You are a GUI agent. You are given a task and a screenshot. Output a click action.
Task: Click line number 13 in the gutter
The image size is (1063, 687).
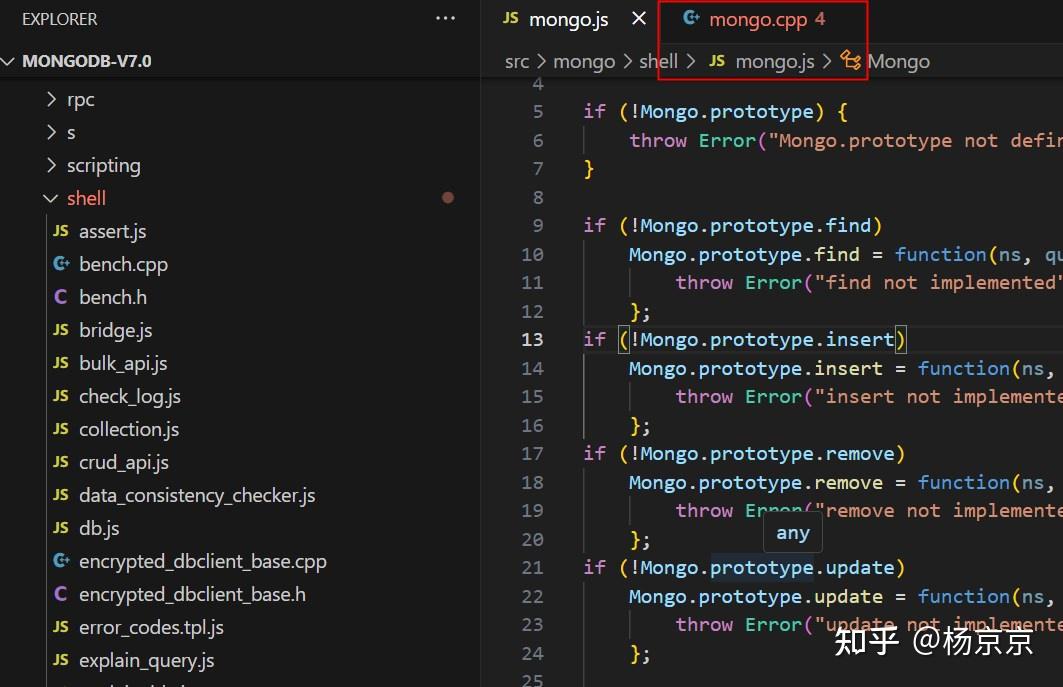pos(532,339)
